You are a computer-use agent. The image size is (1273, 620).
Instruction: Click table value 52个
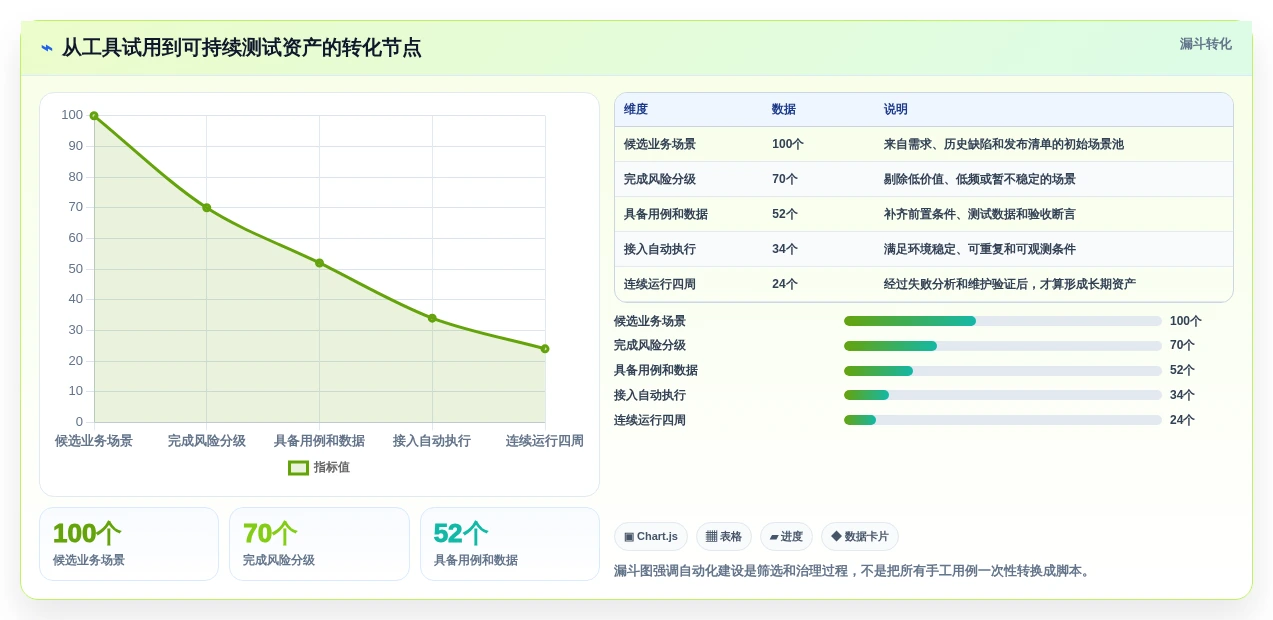pos(785,214)
